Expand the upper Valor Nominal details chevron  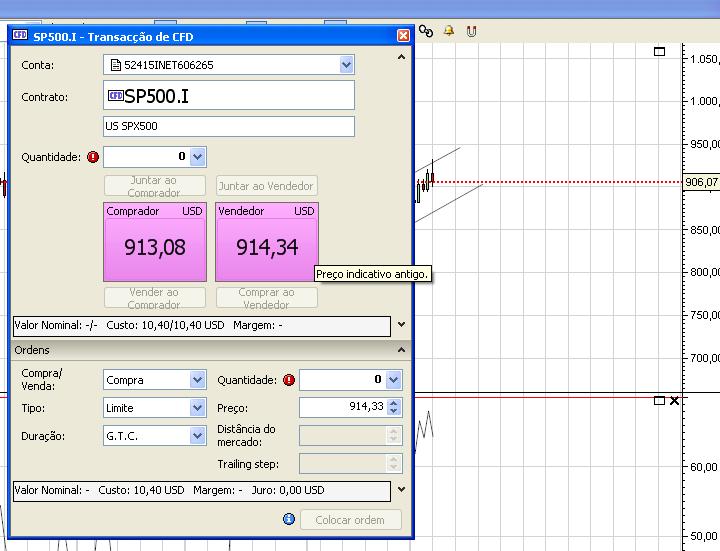pos(401,324)
